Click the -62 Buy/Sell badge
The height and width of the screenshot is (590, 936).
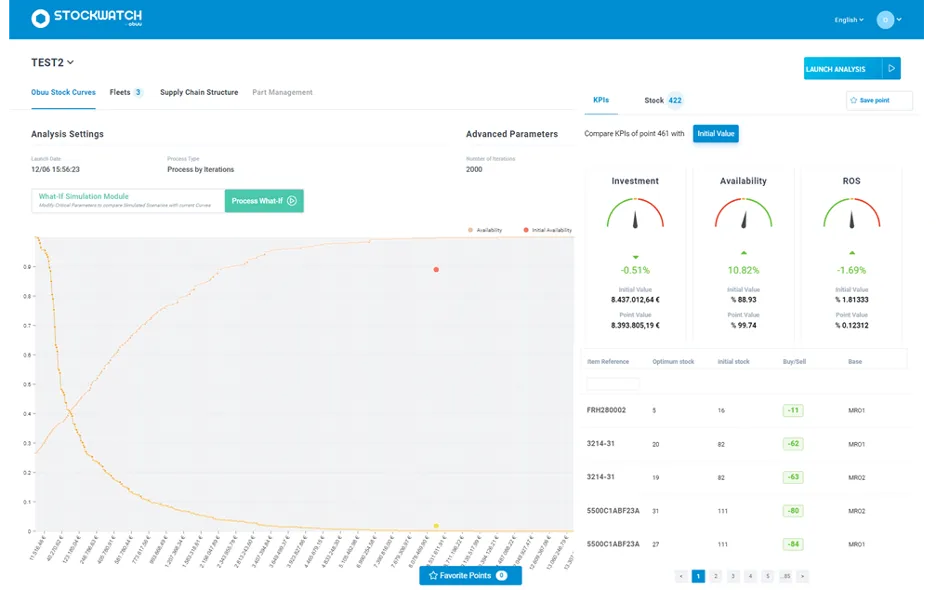point(793,444)
